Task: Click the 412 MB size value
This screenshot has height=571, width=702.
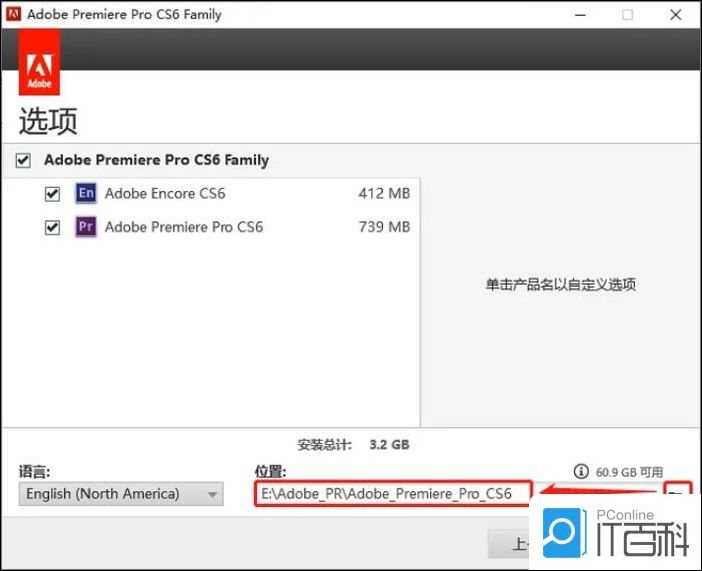Action: [384, 193]
